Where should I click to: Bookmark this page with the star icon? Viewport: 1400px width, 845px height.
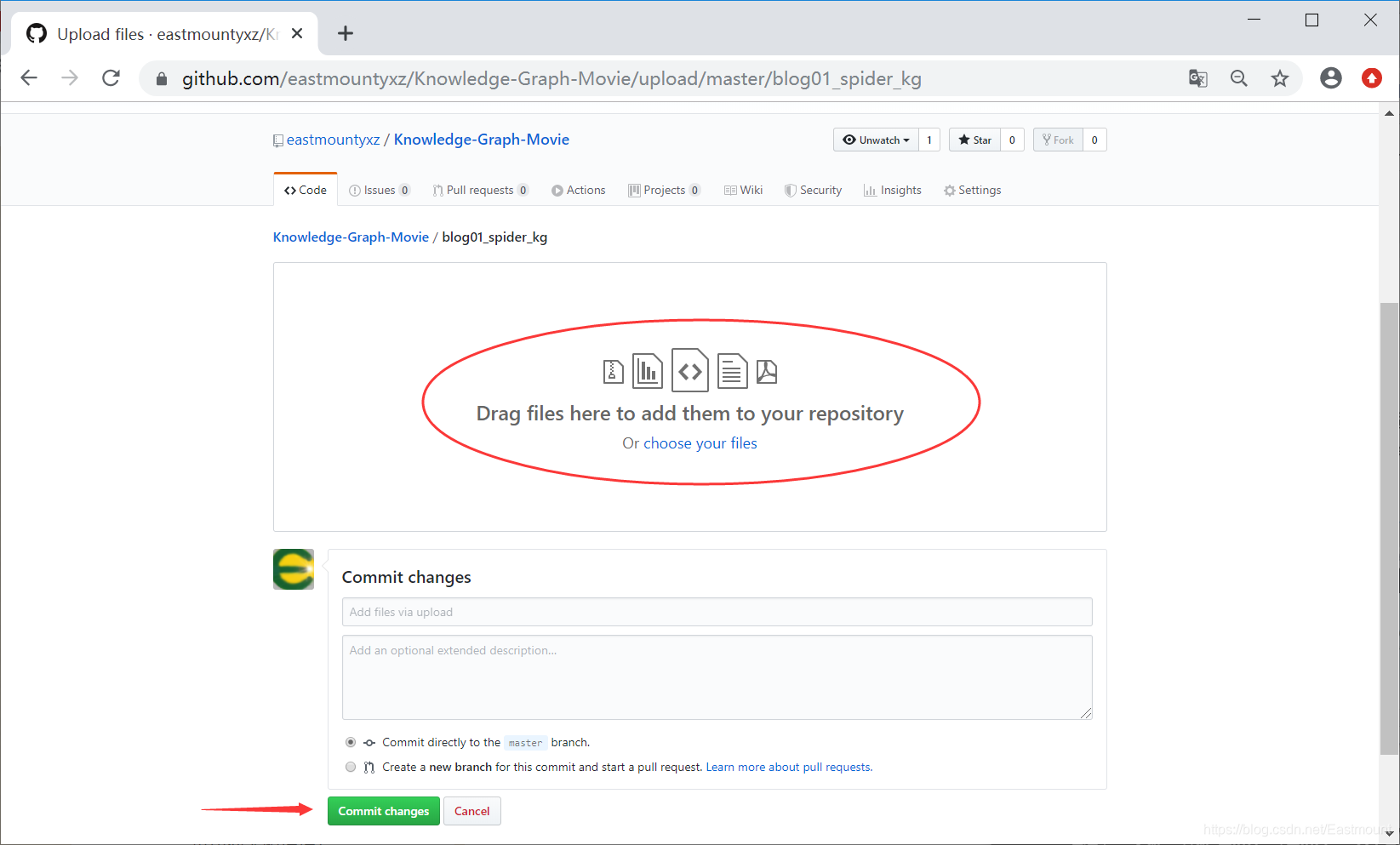(x=1280, y=78)
